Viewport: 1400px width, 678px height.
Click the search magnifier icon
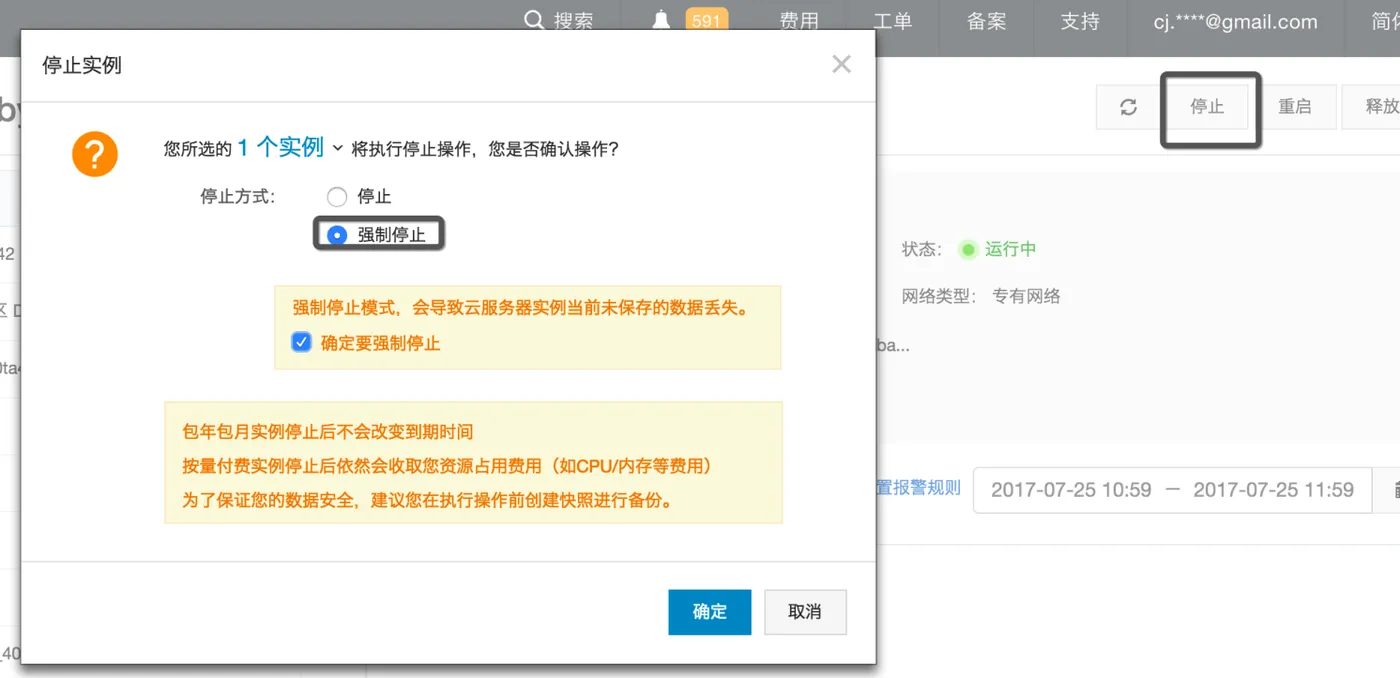pos(535,21)
